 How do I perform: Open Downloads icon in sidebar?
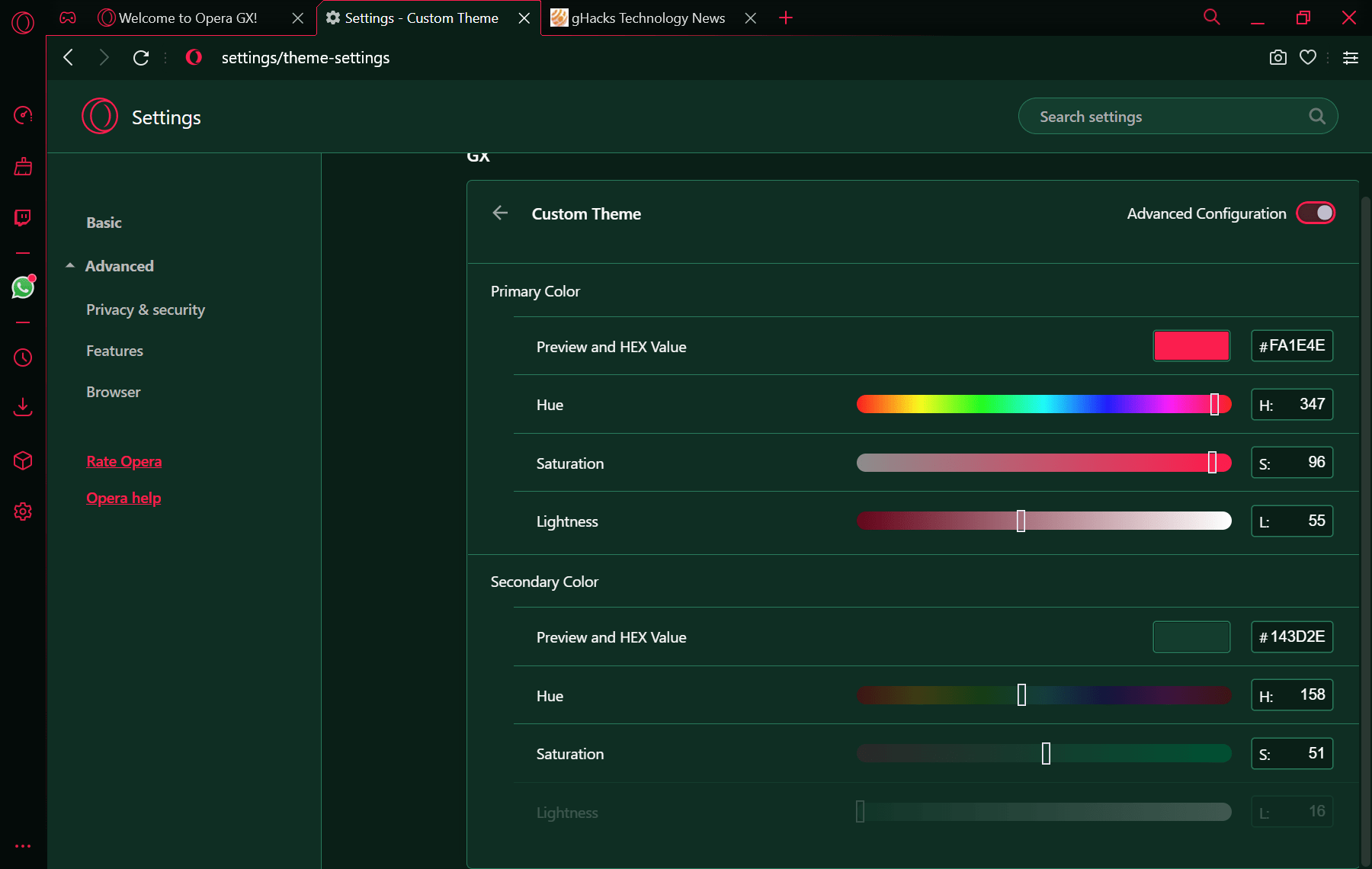coord(23,407)
